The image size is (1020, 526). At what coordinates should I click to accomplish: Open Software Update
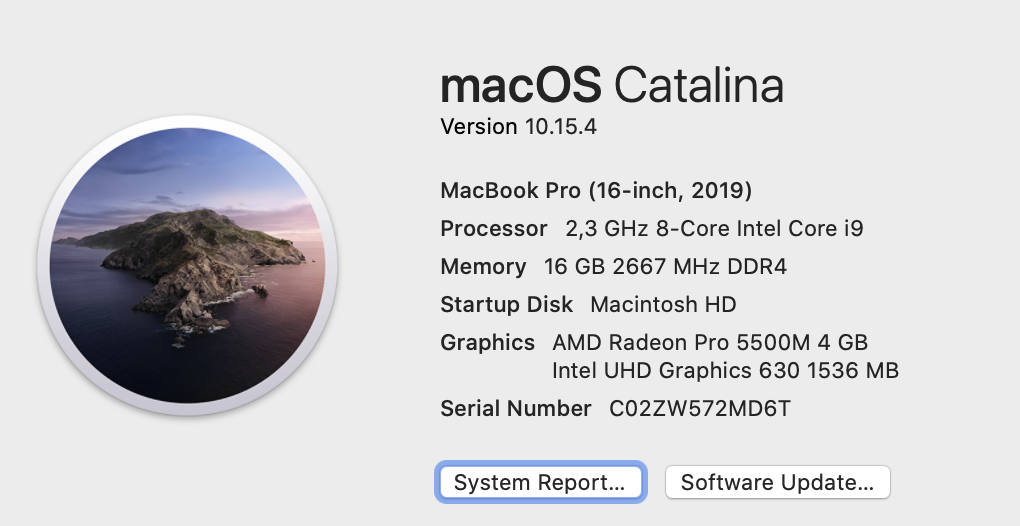[777, 482]
